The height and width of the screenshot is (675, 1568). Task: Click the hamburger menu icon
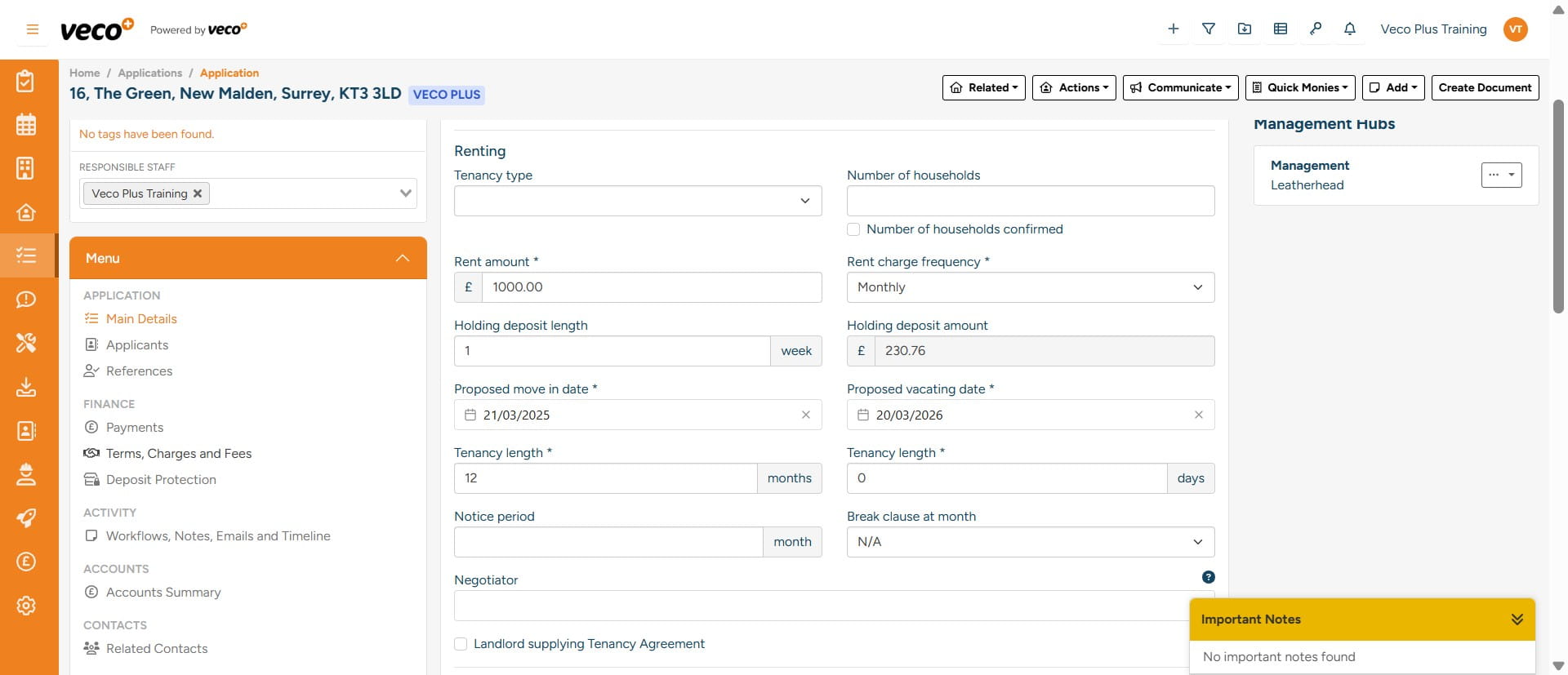(33, 29)
